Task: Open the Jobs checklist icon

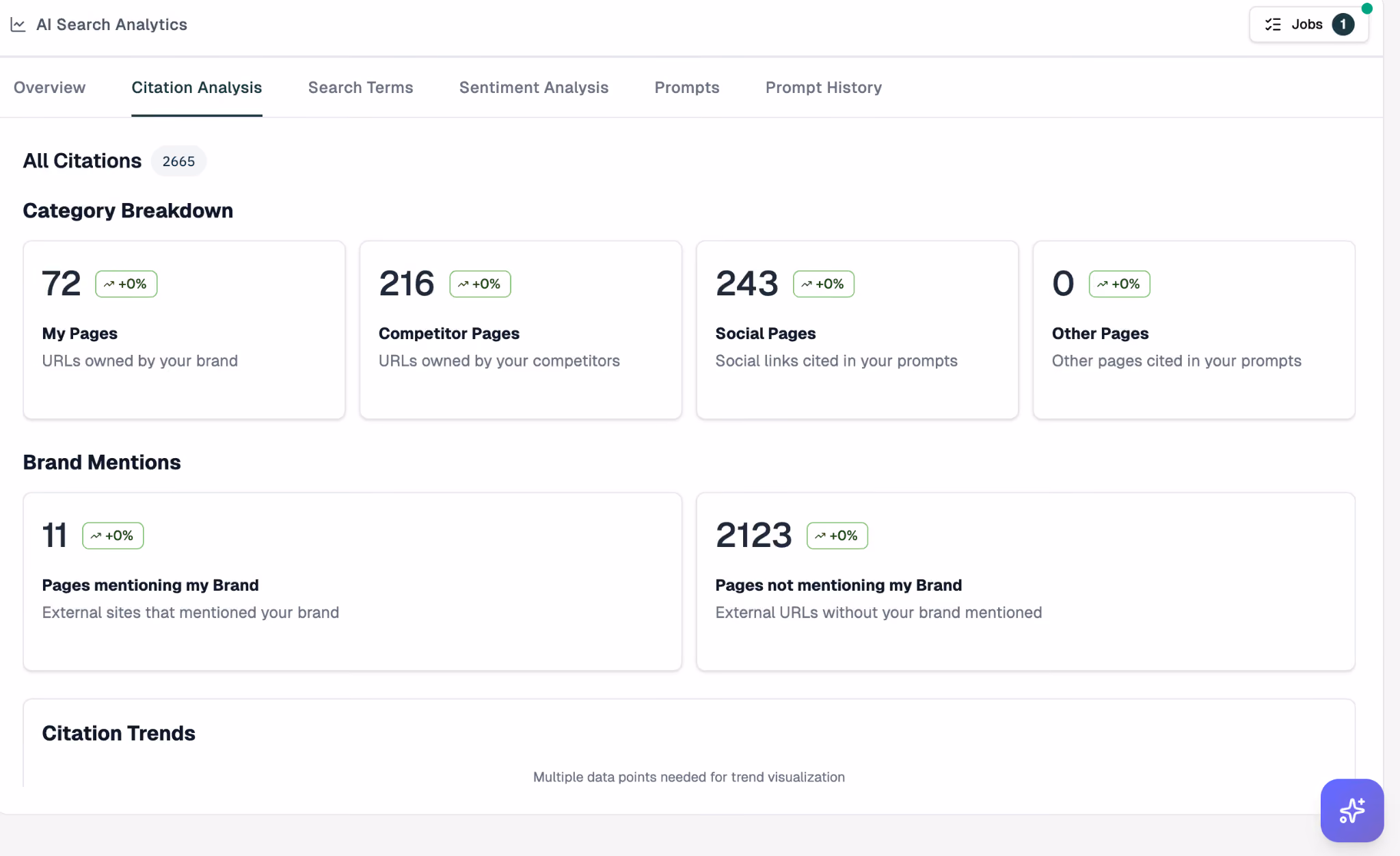Action: click(x=1272, y=25)
